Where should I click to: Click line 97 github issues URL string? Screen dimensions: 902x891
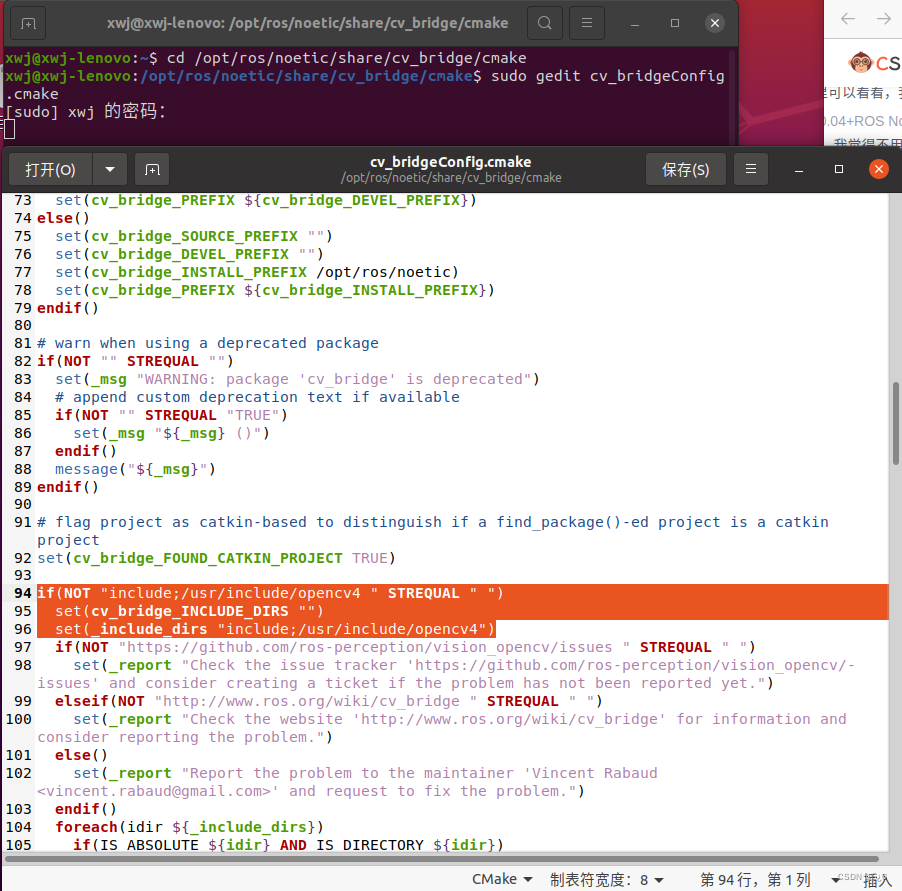(374, 647)
